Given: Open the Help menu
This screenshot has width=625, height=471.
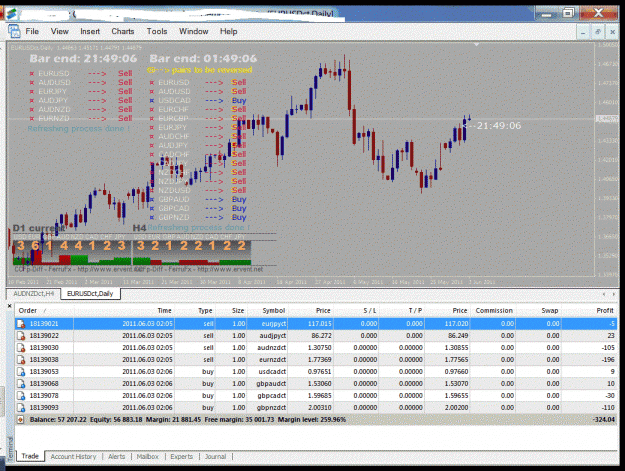Looking at the screenshot, I should tap(228, 31).
